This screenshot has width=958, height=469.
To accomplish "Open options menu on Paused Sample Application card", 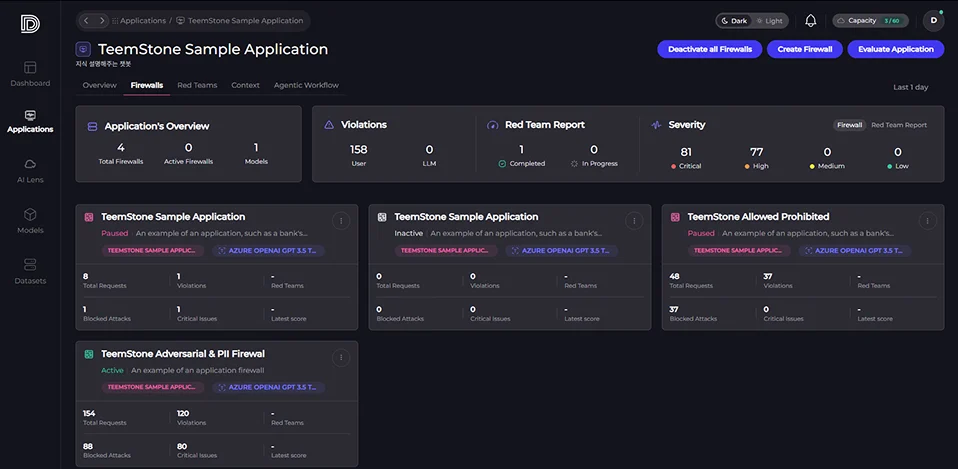I will coord(341,221).
